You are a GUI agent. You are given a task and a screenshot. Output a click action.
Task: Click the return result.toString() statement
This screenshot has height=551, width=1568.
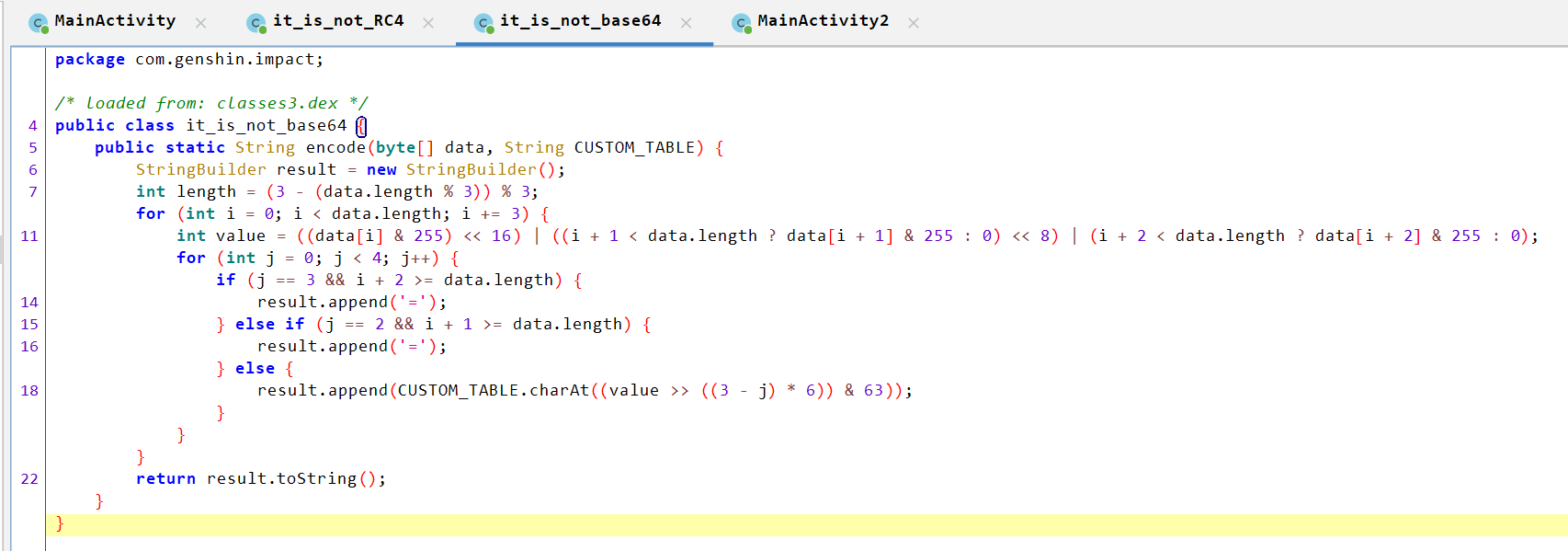click(260, 478)
